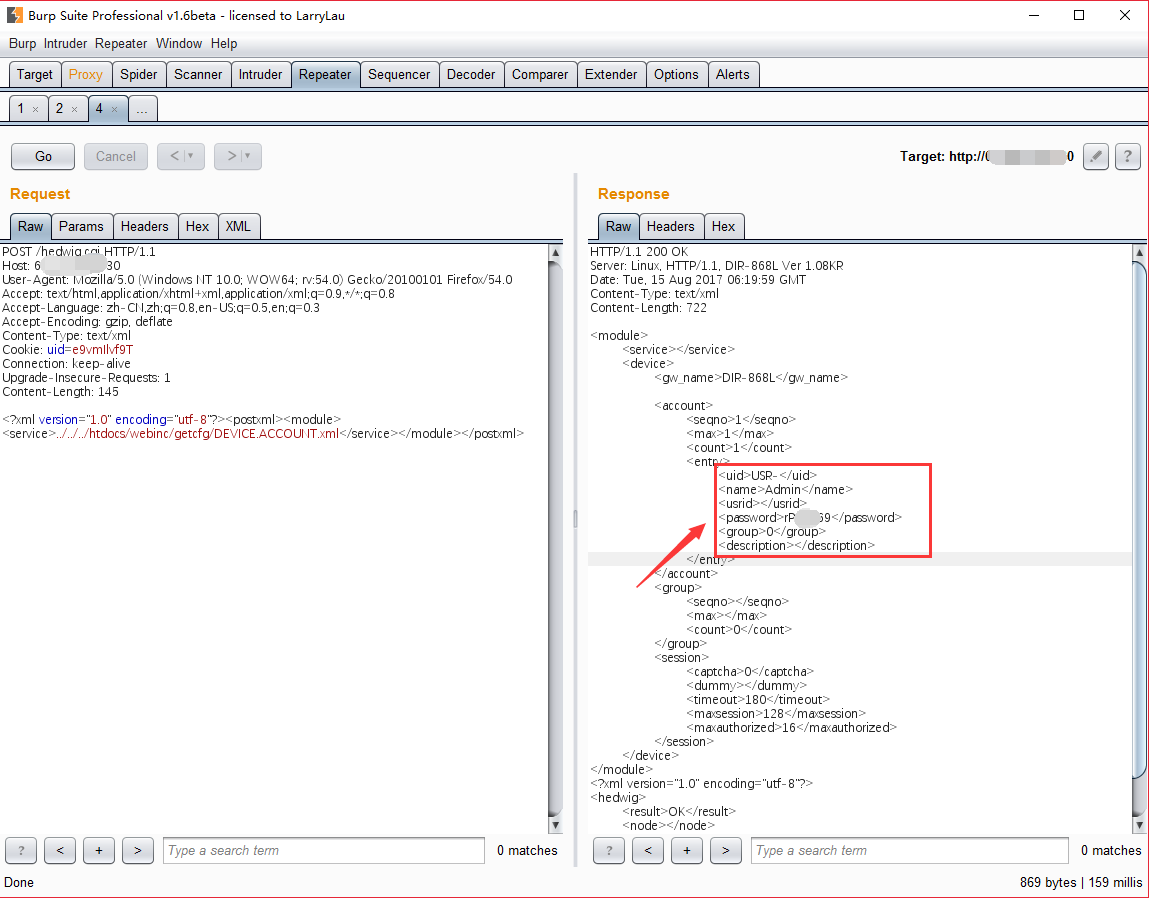Screen dimensions: 1149x898
Task: Select the response Raw view tab
Action: 618,227
